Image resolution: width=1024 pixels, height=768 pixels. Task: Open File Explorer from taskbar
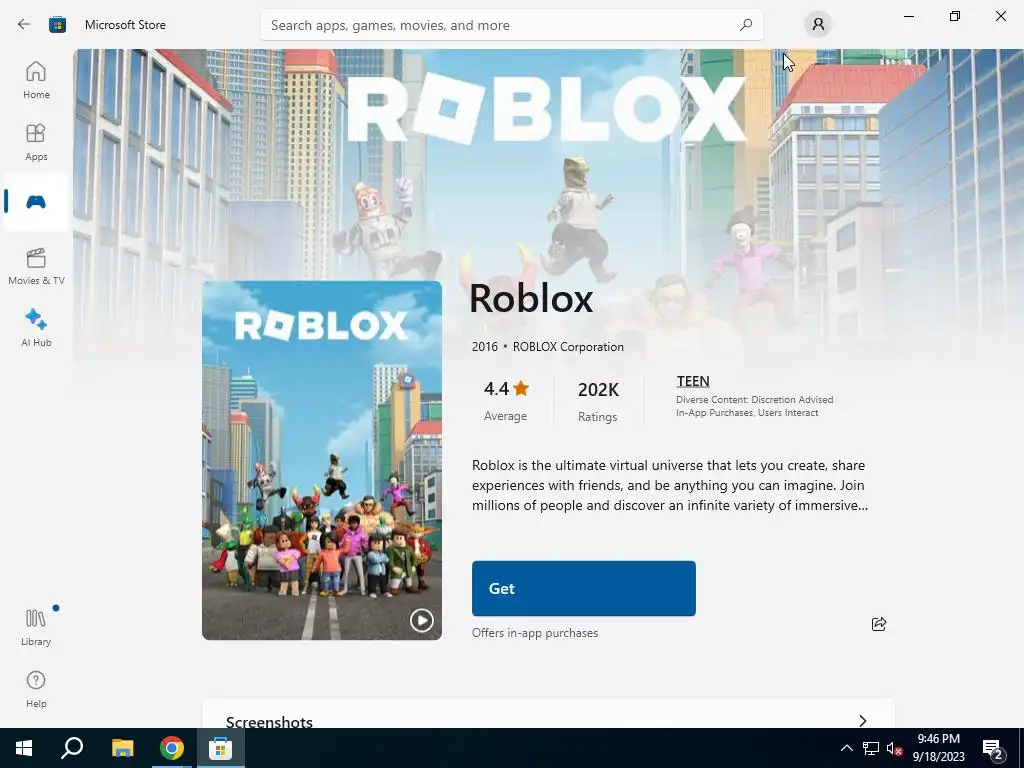[x=122, y=748]
